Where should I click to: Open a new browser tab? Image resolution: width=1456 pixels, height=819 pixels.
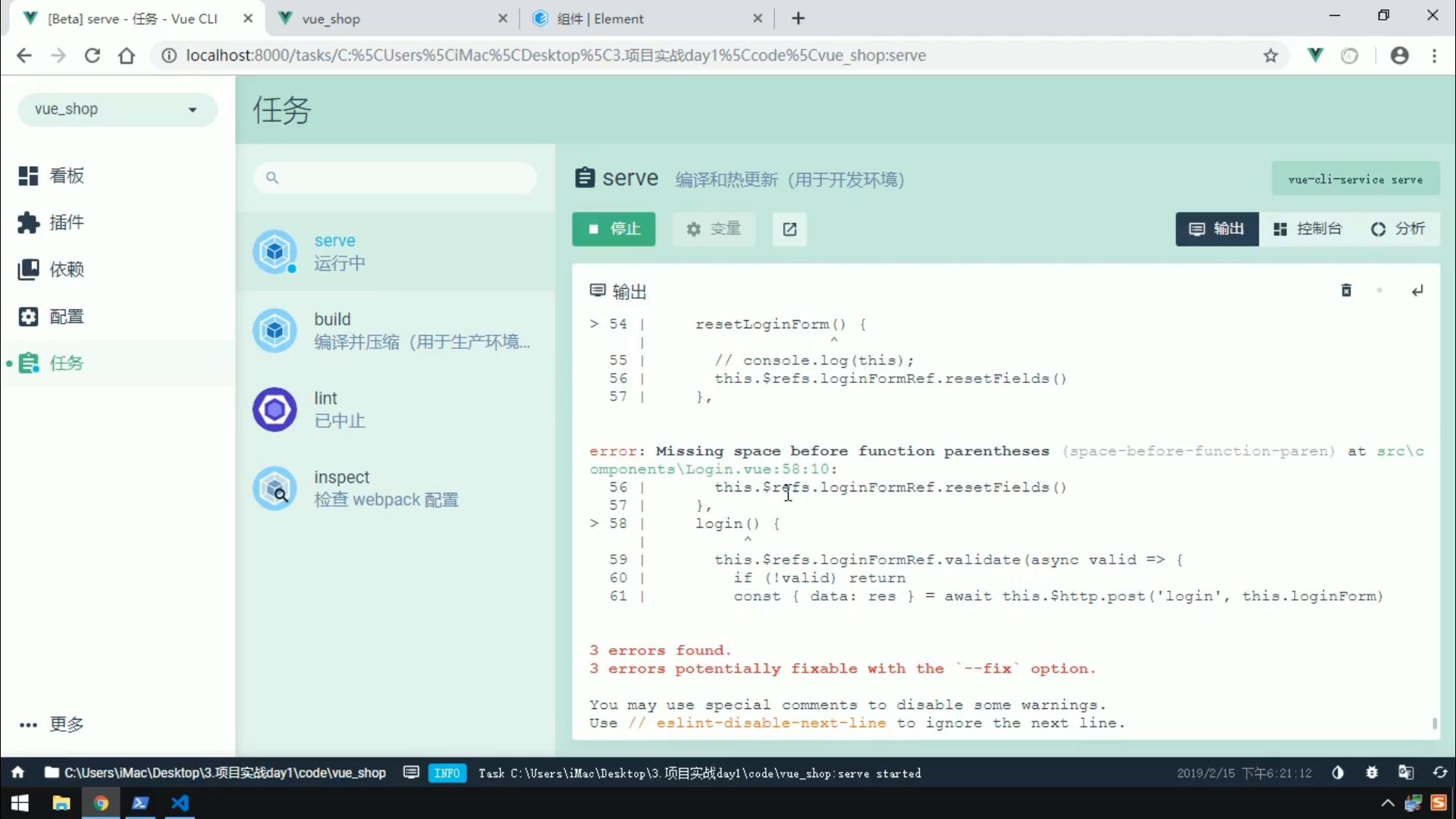pyautogui.click(x=799, y=19)
